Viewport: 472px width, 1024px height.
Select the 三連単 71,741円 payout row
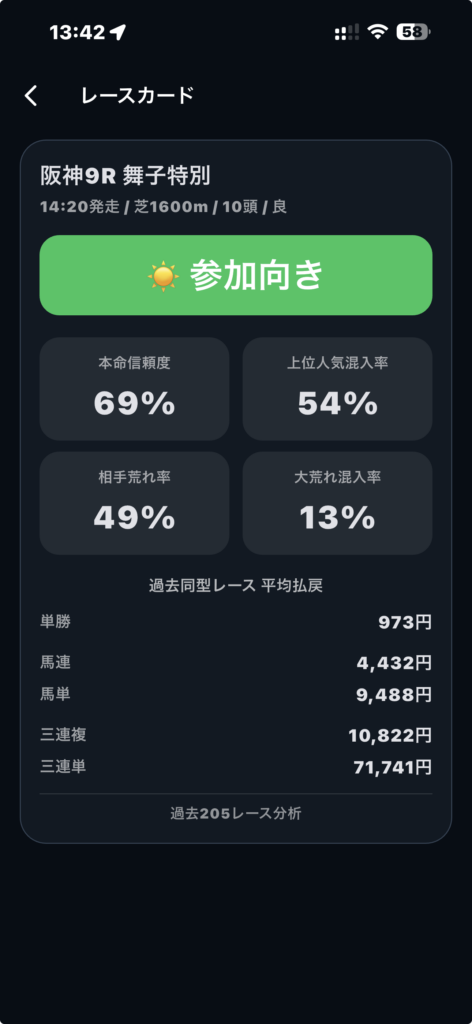click(236, 767)
